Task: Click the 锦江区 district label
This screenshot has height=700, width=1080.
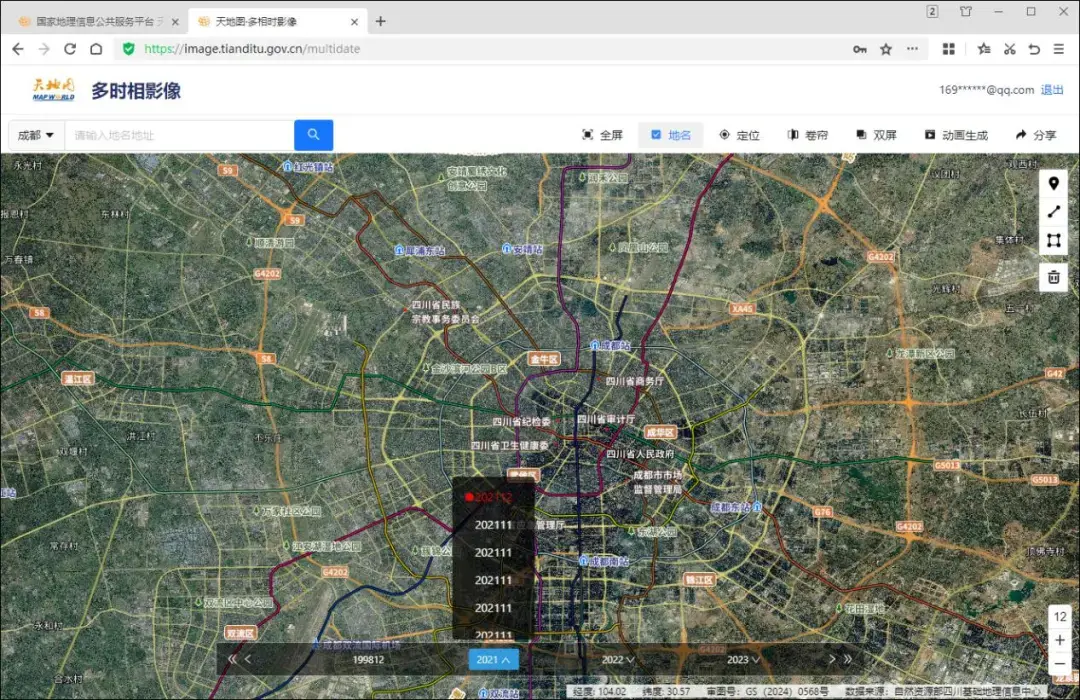Action: pos(698,579)
